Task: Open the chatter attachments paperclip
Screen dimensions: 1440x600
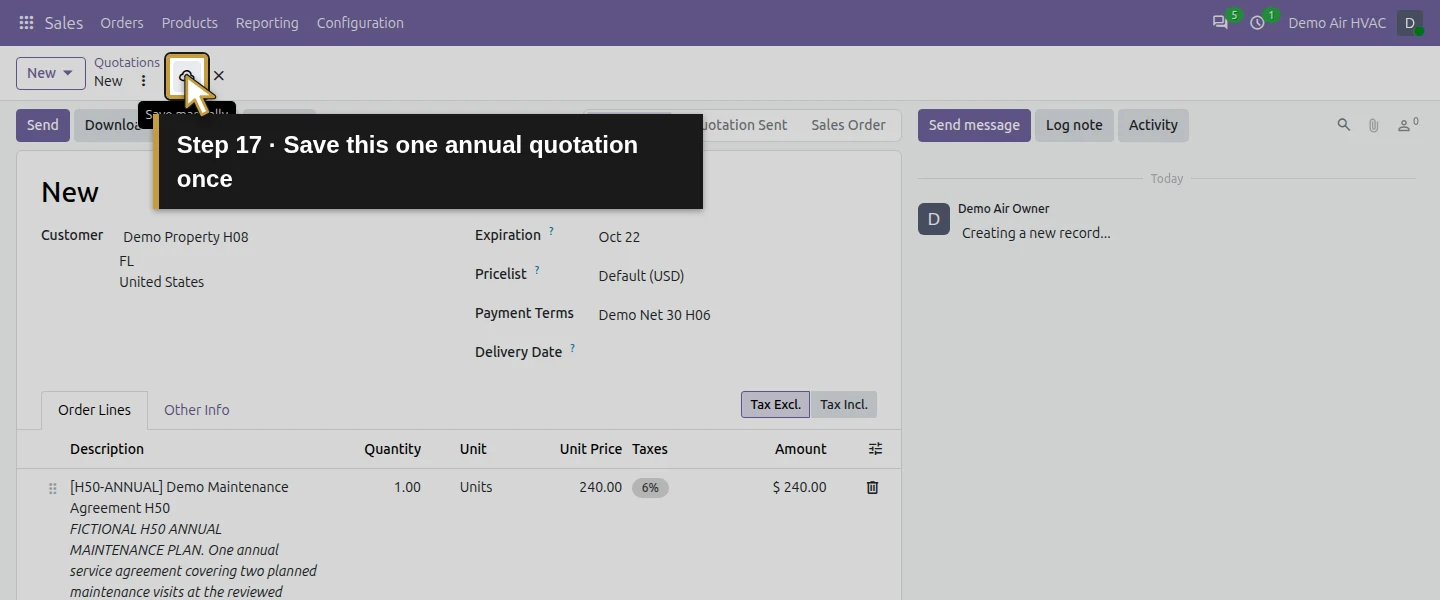Action: [1374, 125]
